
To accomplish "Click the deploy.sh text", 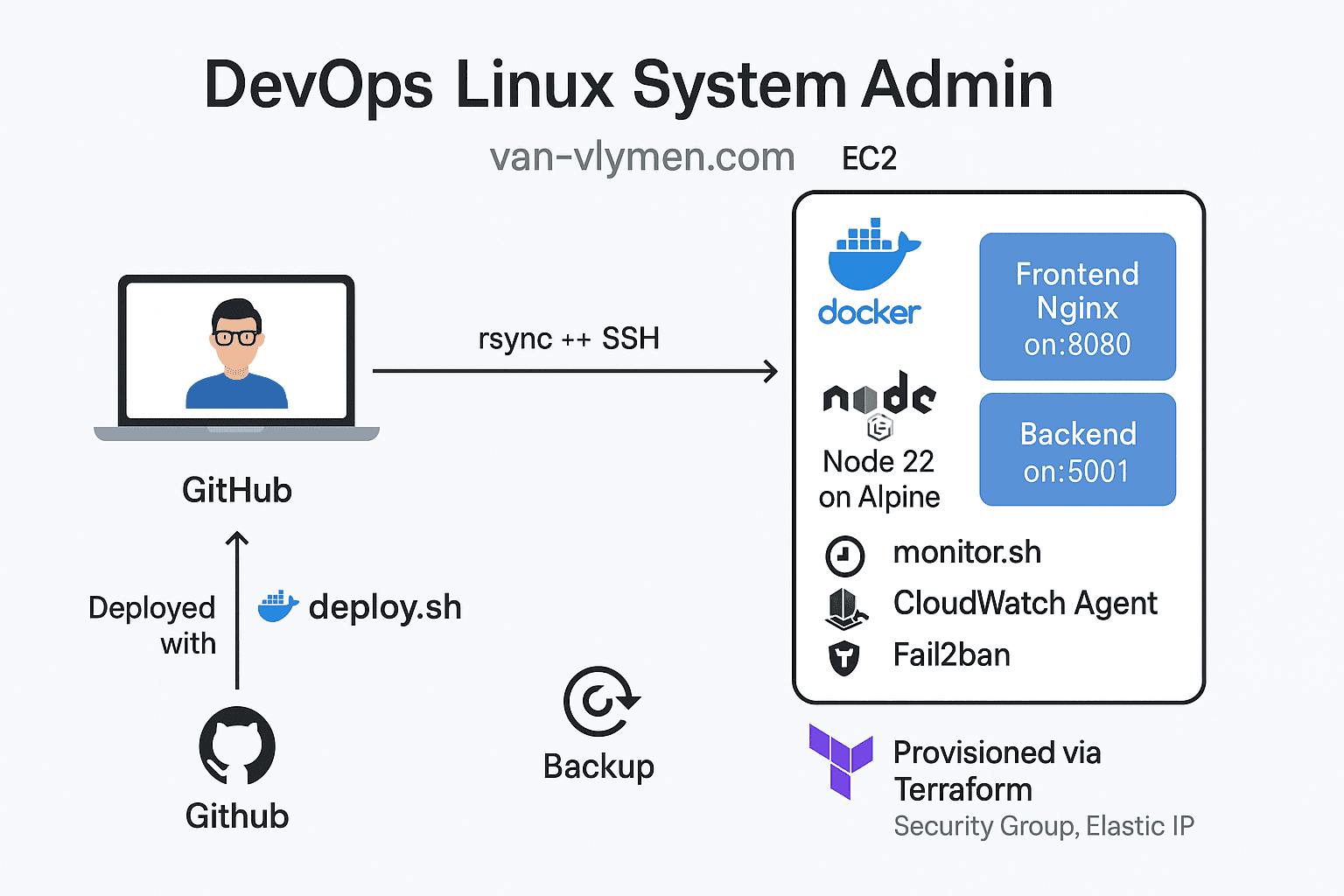I will pos(385,607).
